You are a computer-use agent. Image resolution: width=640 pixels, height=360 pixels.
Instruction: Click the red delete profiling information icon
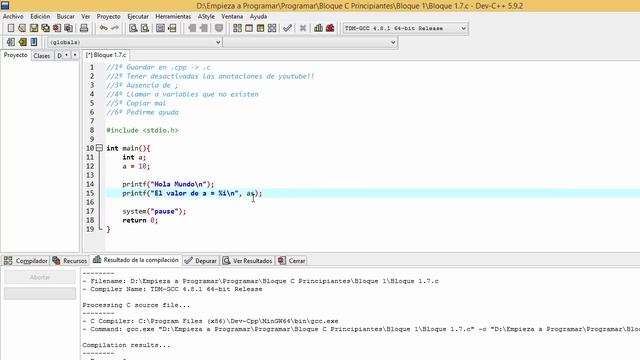(x=330, y=28)
